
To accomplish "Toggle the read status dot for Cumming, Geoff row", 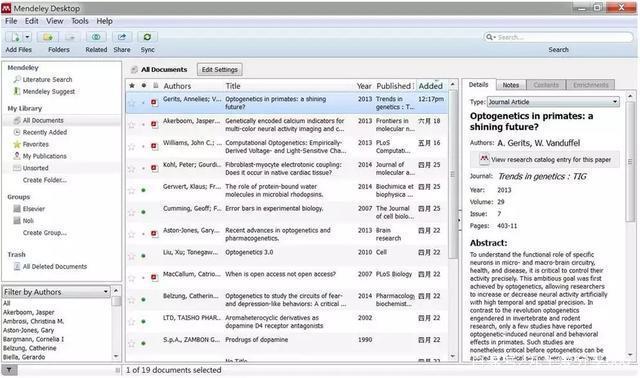I will pos(144,212).
